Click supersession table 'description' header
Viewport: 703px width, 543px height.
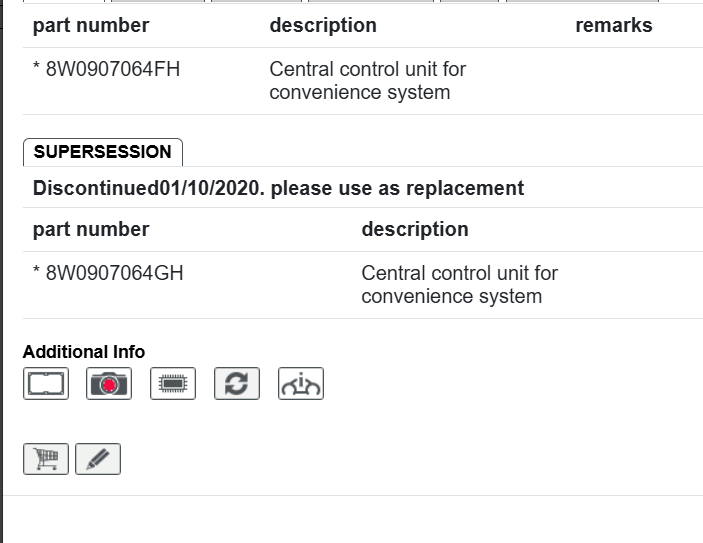tap(415, 229)
